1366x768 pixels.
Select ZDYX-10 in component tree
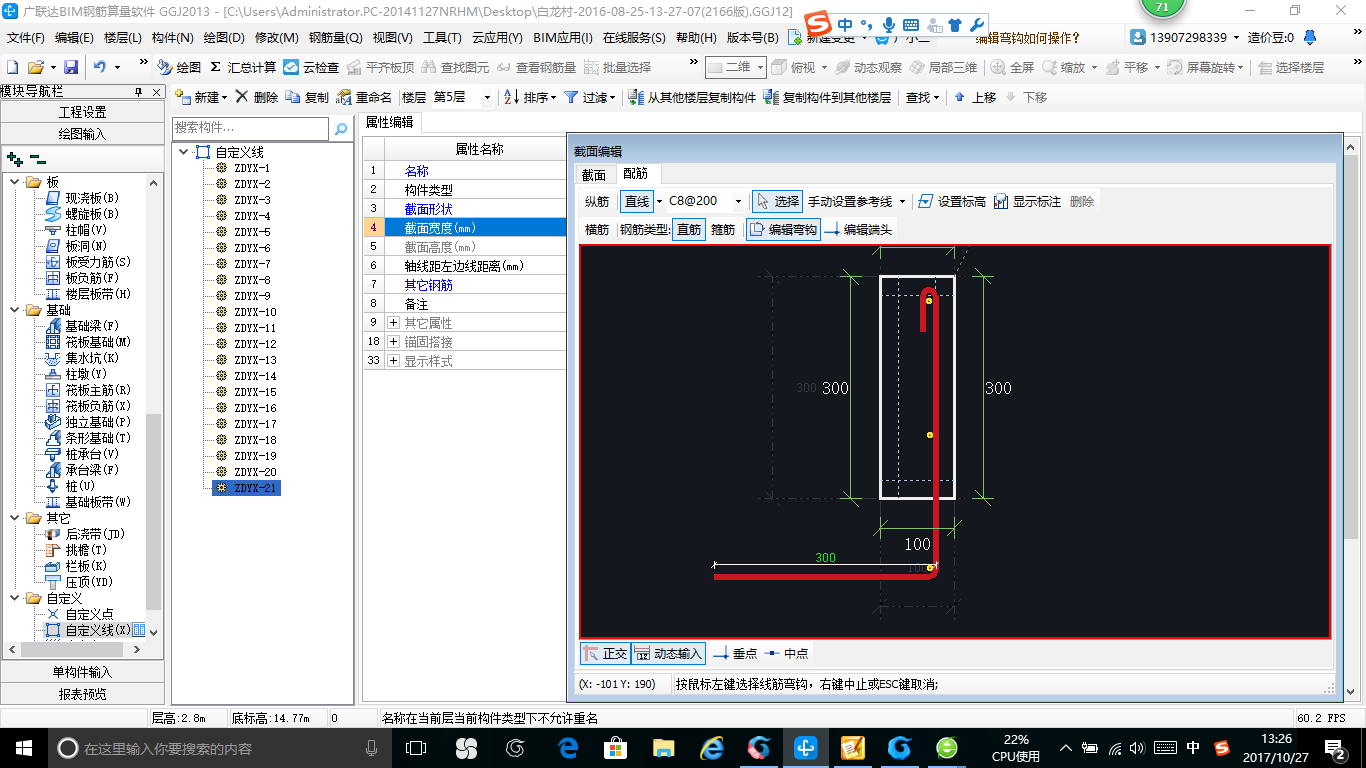tap(255, 312)
